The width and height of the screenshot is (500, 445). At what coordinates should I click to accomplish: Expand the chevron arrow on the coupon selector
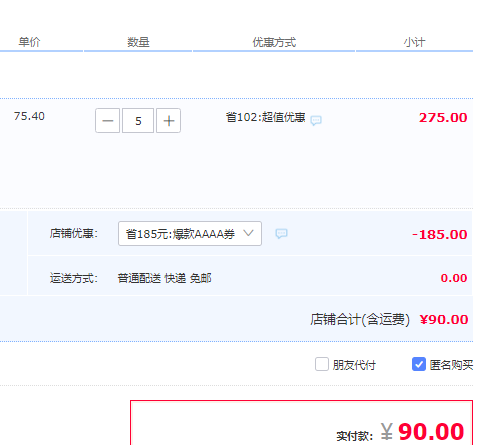pos(248,233)
